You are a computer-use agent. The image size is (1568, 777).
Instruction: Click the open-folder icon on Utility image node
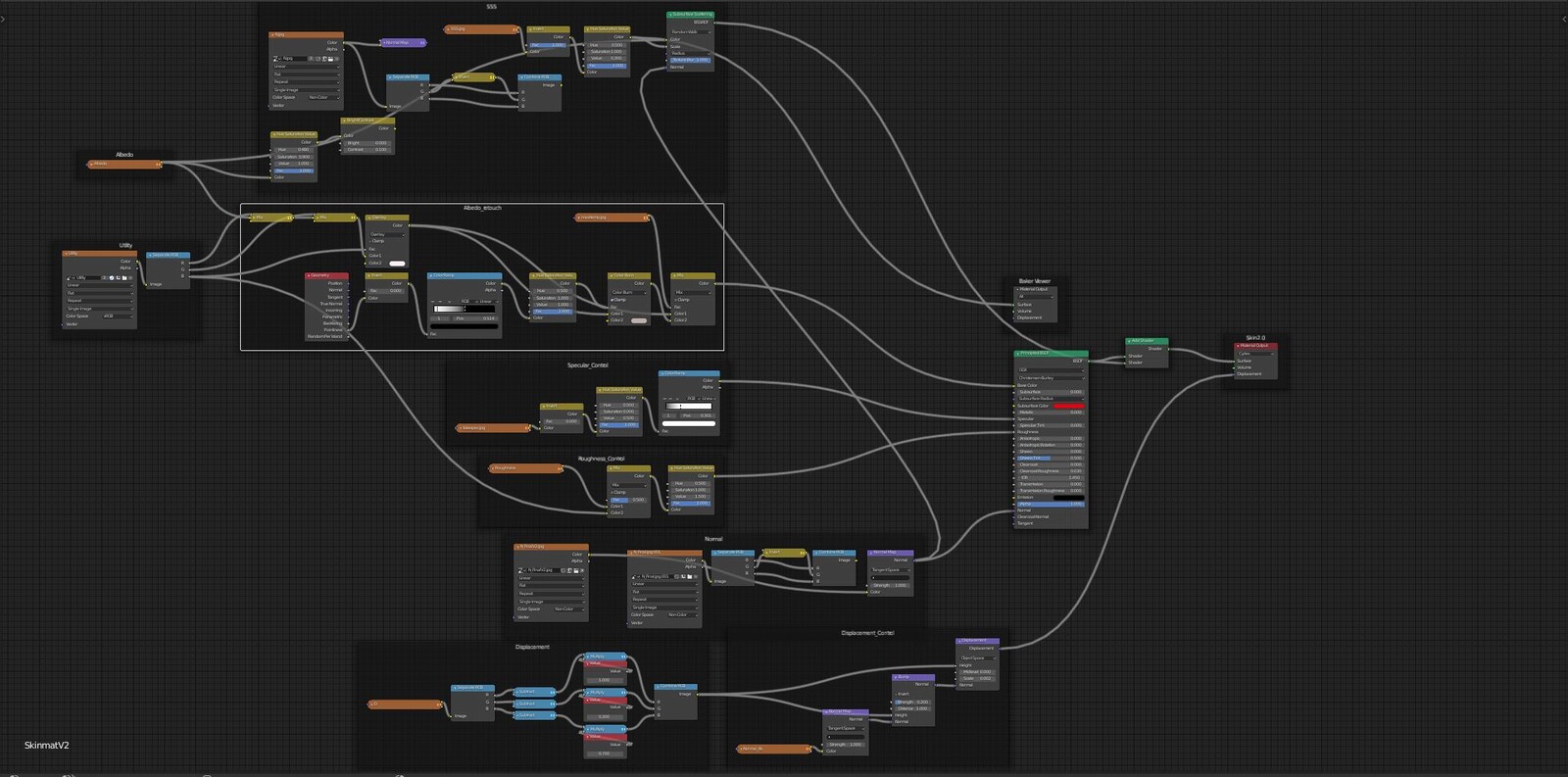(124, 278)
